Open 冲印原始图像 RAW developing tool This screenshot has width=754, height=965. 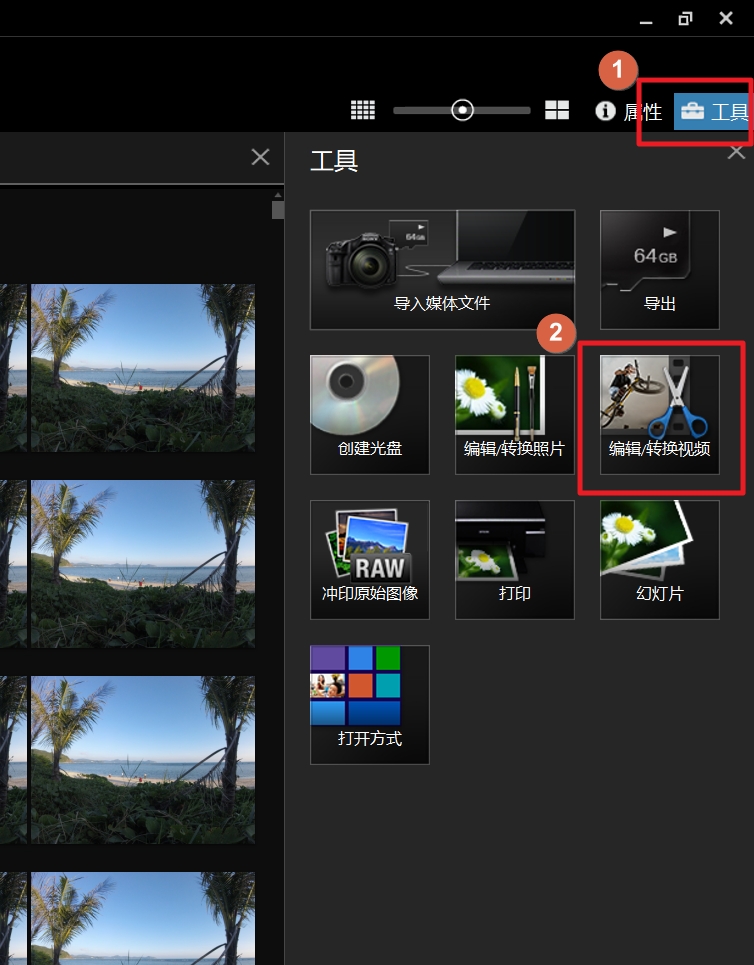point(369,559)
